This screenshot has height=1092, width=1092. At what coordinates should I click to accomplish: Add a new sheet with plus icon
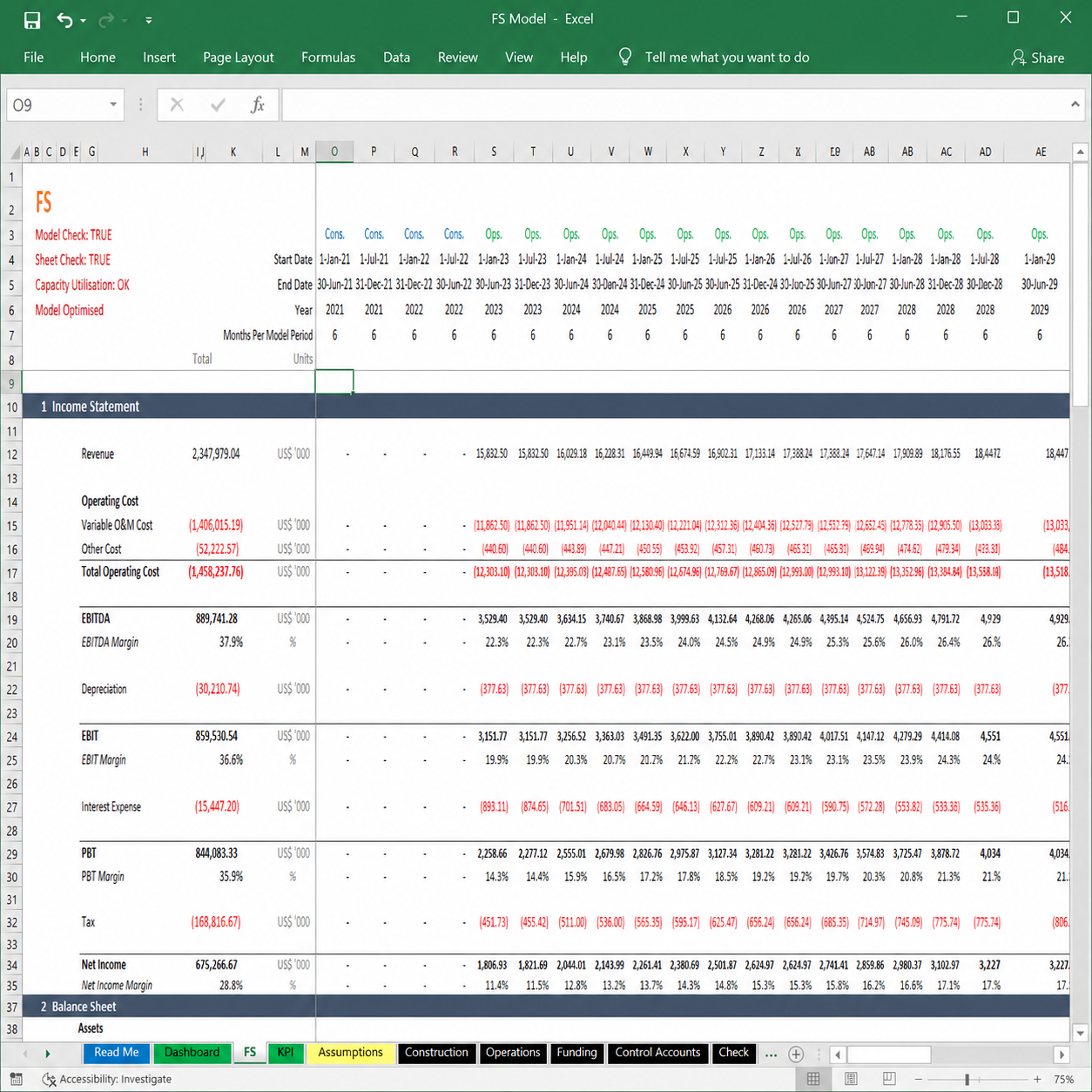(x=796, y=1054)
